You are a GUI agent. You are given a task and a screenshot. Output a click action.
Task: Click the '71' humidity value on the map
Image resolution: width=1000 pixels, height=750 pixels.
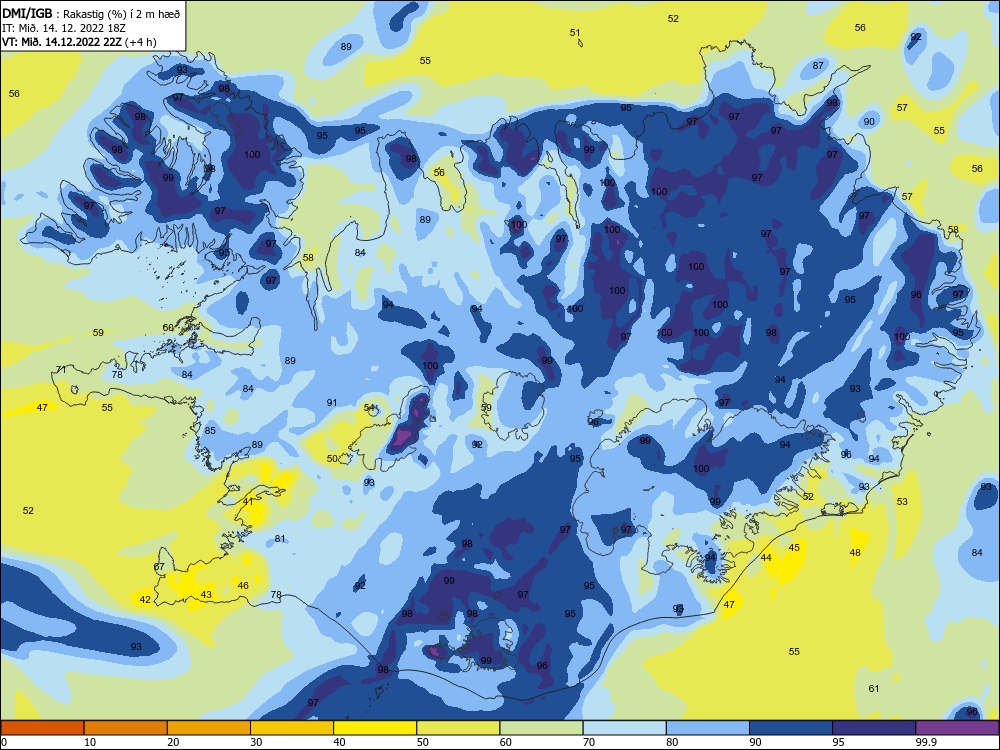tap(61, 369)
